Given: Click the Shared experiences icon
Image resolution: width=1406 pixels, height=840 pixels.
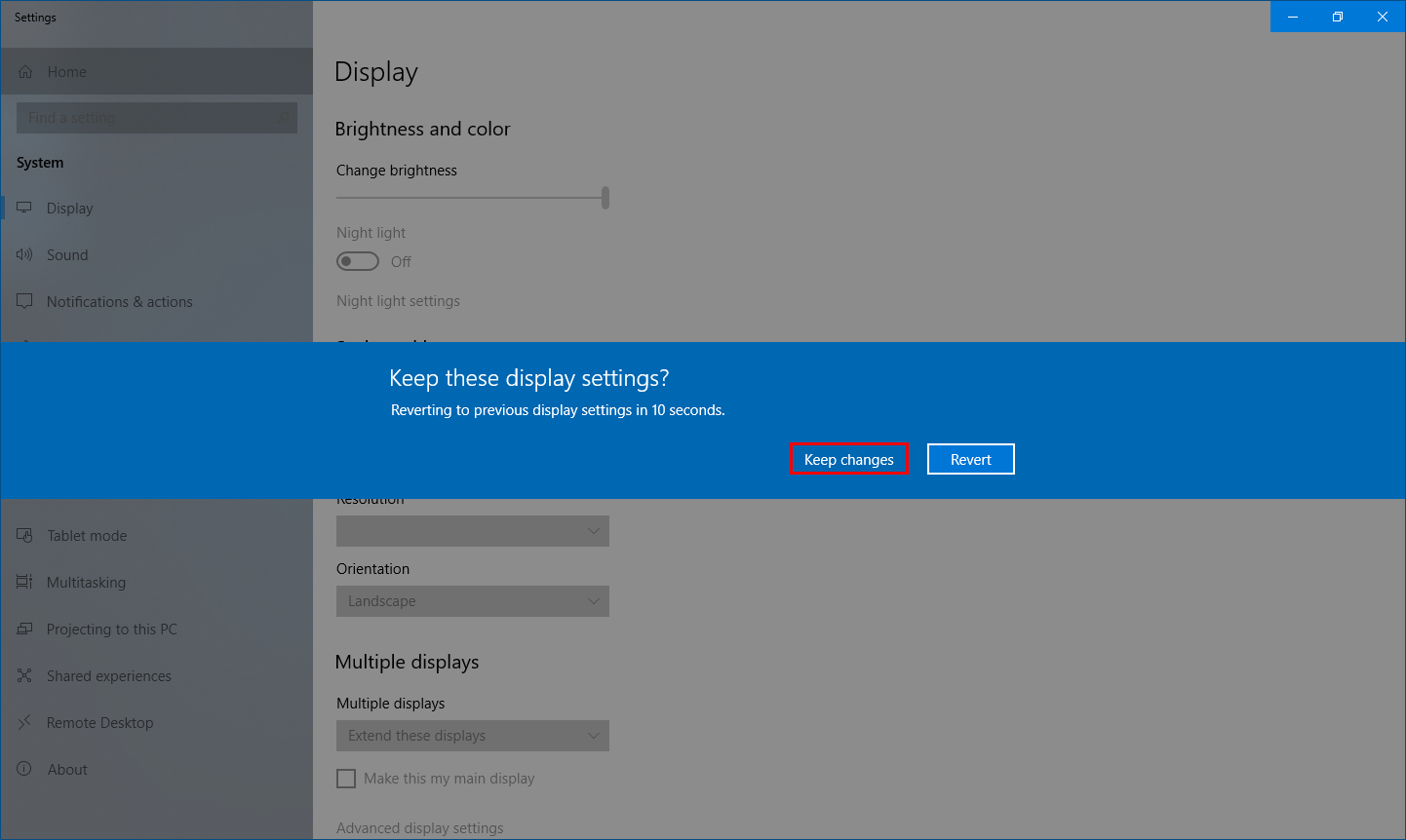Looking at the screenshot, I should click(24, 675).
